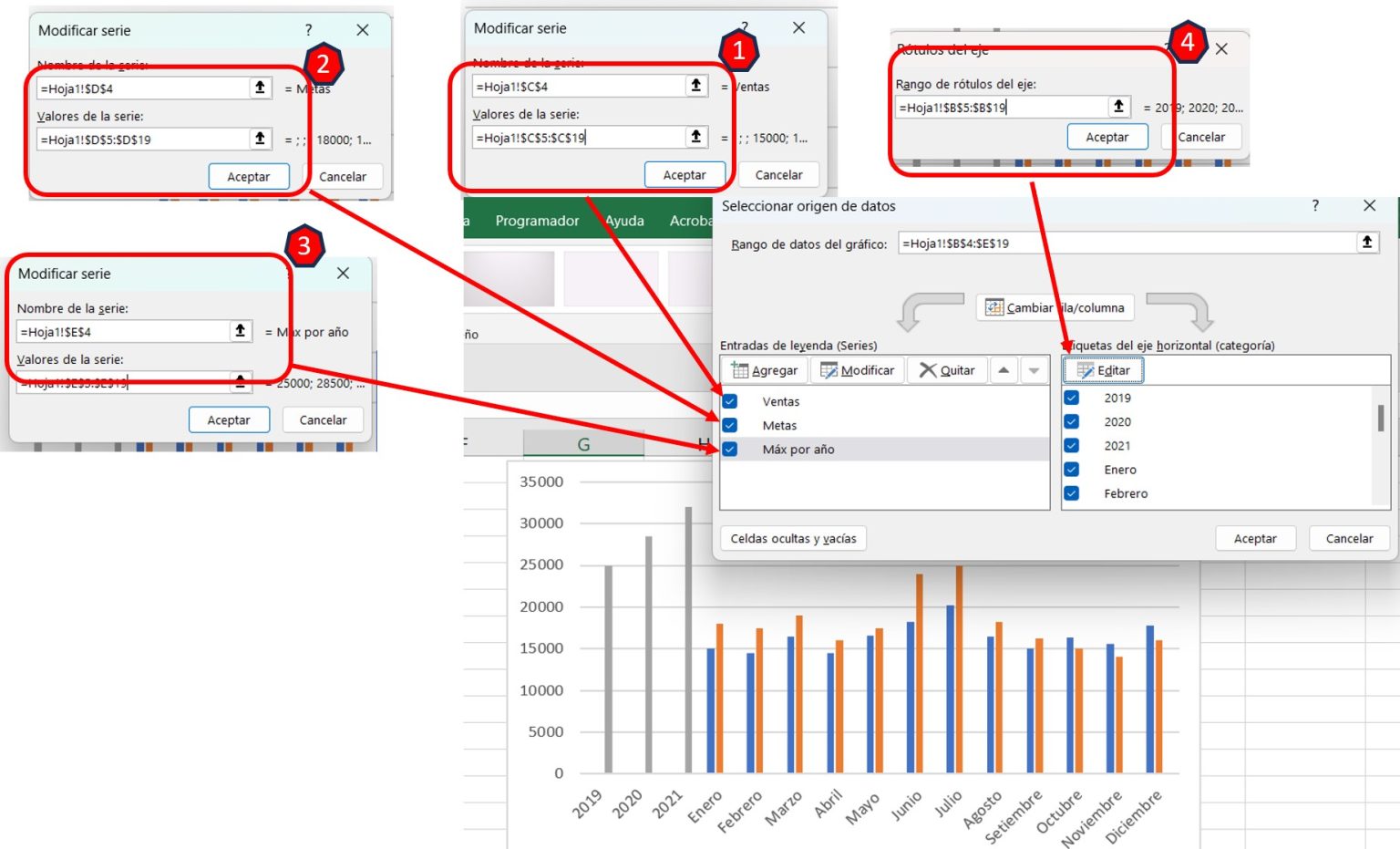Open the Ayuda ribbon tab
This screenshot has height=849, width=1400.
tap(624, 220)
